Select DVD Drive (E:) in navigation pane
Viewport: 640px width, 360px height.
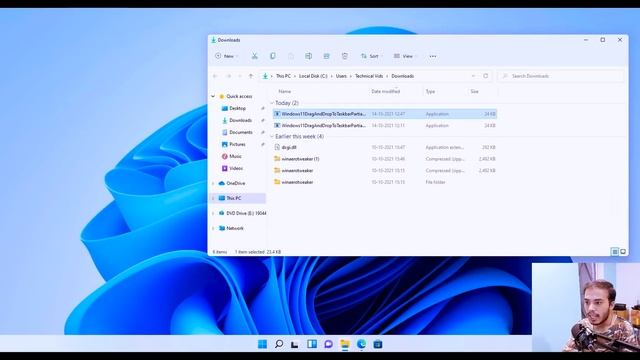pos(246,213)
